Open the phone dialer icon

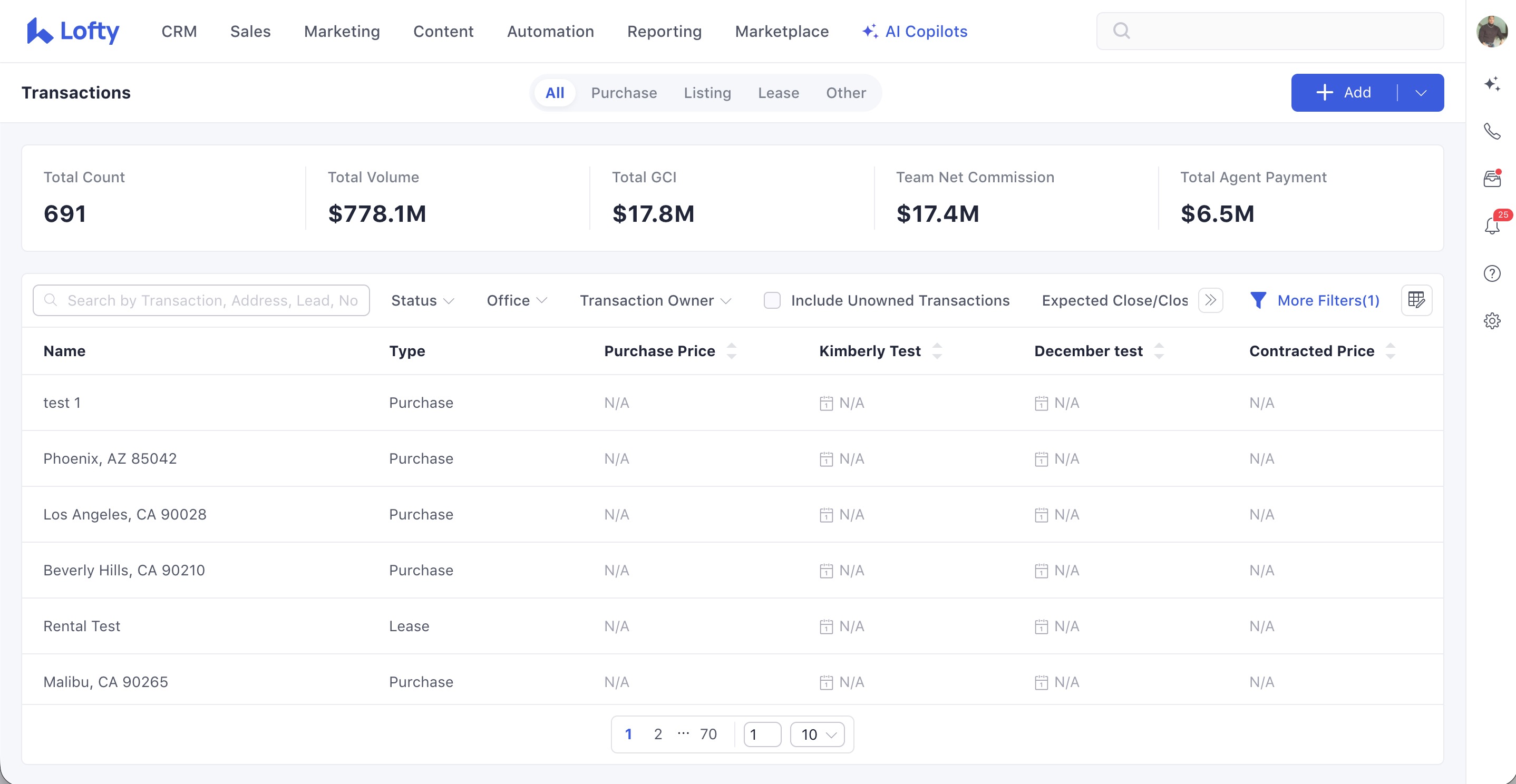(1491, 131)
